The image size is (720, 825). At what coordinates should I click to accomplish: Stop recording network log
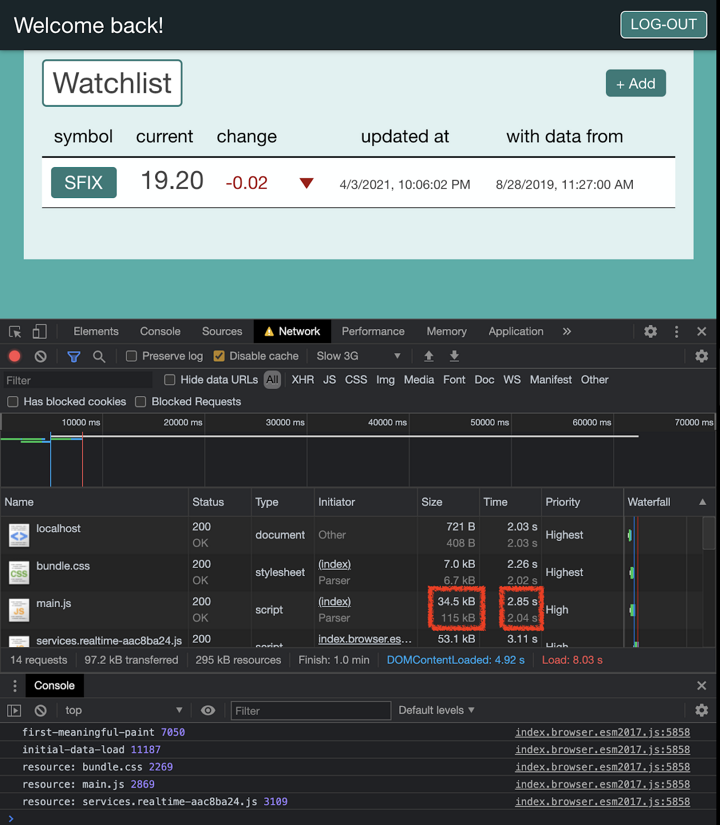15,356
